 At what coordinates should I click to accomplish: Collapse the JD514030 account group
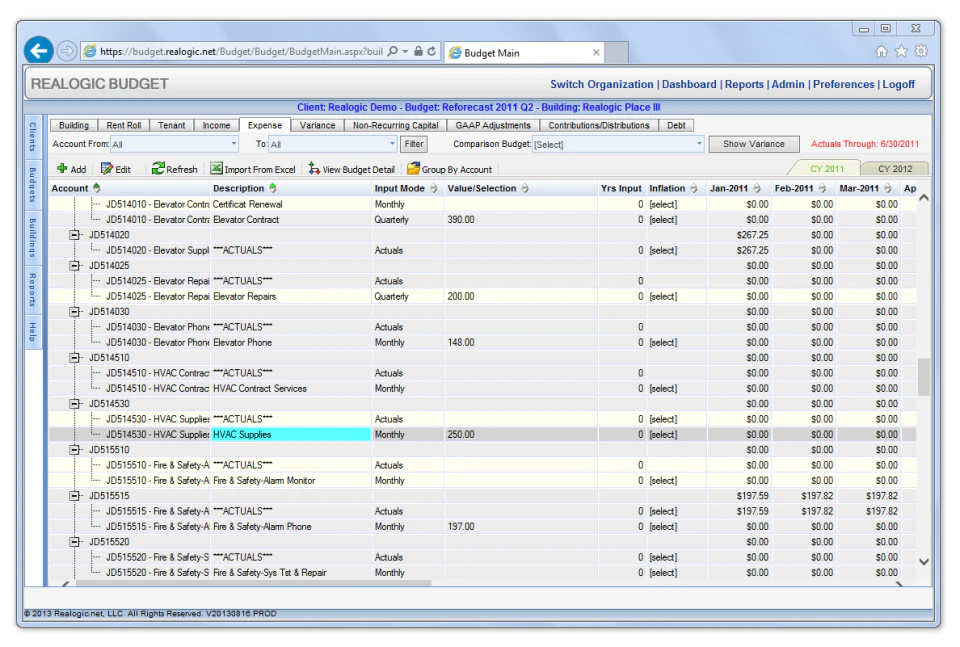(x=74, y=311)
